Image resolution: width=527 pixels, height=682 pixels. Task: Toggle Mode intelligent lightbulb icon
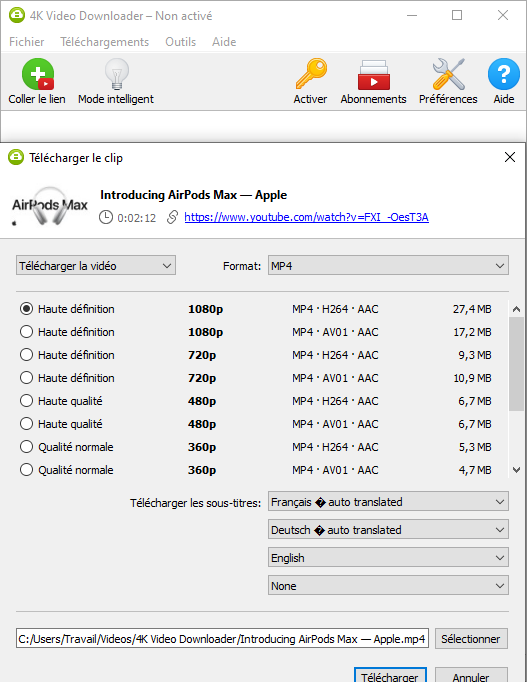pyautogui.click(x=117, y=74)
